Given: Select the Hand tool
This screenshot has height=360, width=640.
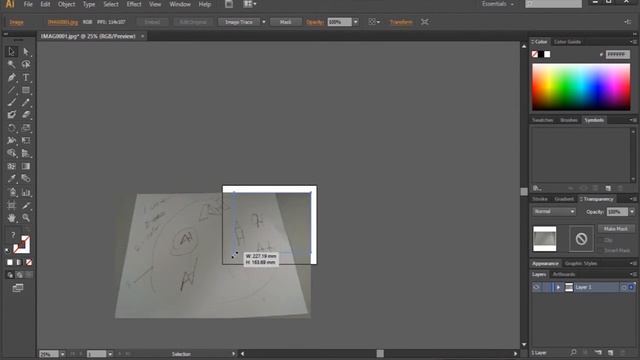Looking at the screenshot, I should pyautogui.click(x=11, y=218).
